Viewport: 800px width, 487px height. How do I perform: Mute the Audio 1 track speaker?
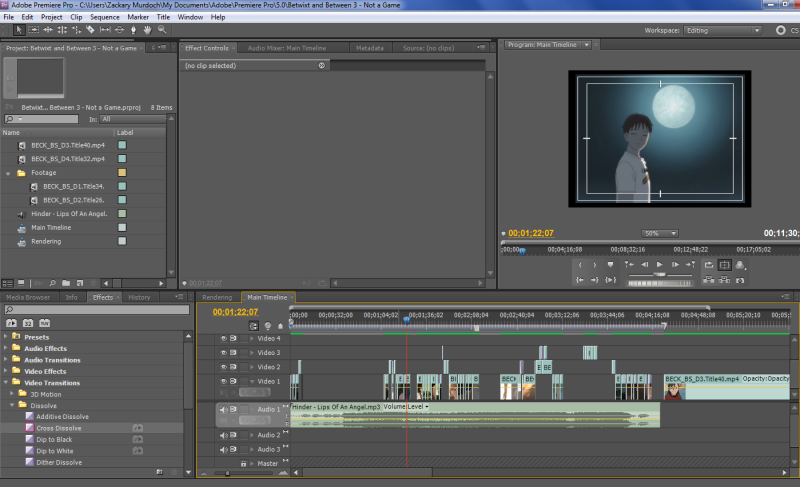pyautogui.click(x=223, y=409)
